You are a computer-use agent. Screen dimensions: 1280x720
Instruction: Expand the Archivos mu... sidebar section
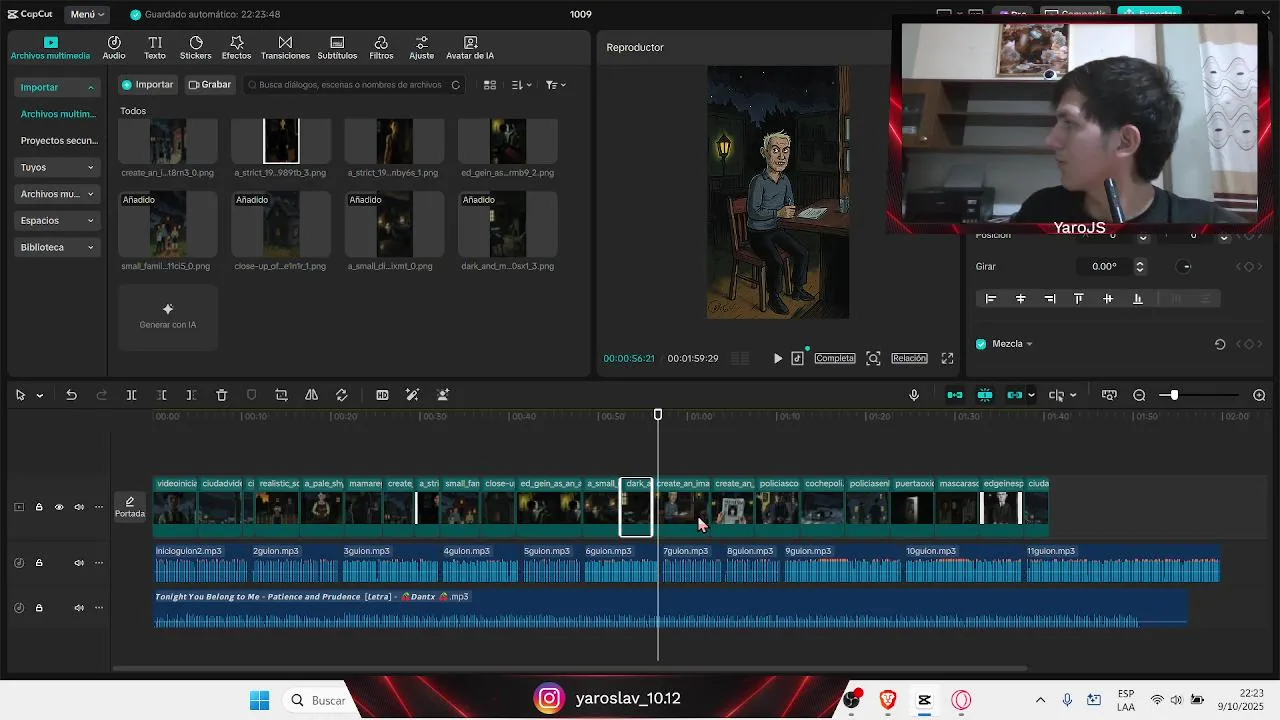tap(57, 194)
